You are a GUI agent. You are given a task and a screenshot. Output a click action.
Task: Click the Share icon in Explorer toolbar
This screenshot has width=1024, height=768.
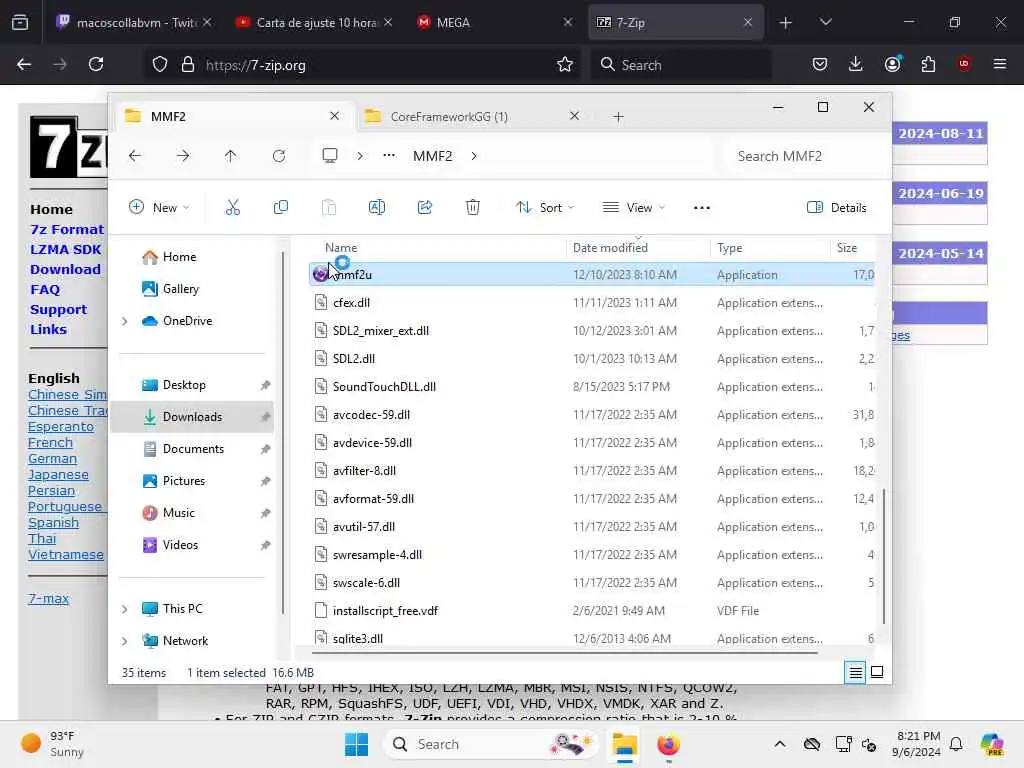pyautogui.click(x=425, y=208)
